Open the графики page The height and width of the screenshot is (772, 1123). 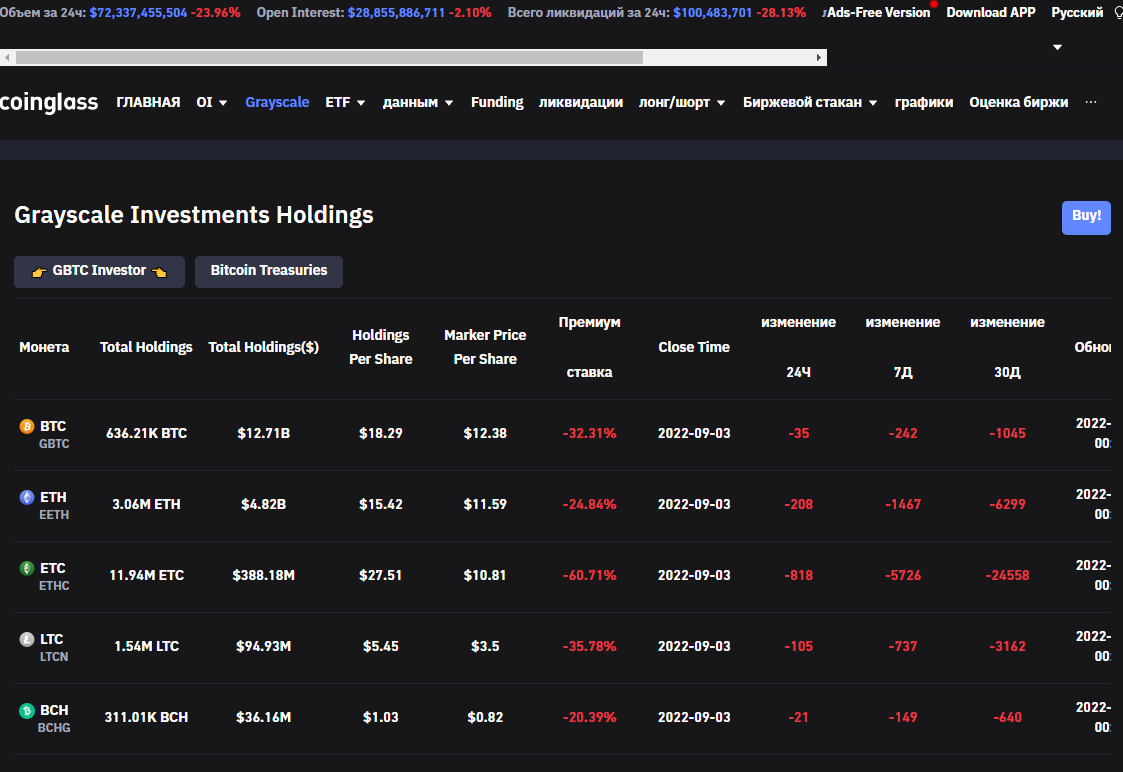coord(924,102)
